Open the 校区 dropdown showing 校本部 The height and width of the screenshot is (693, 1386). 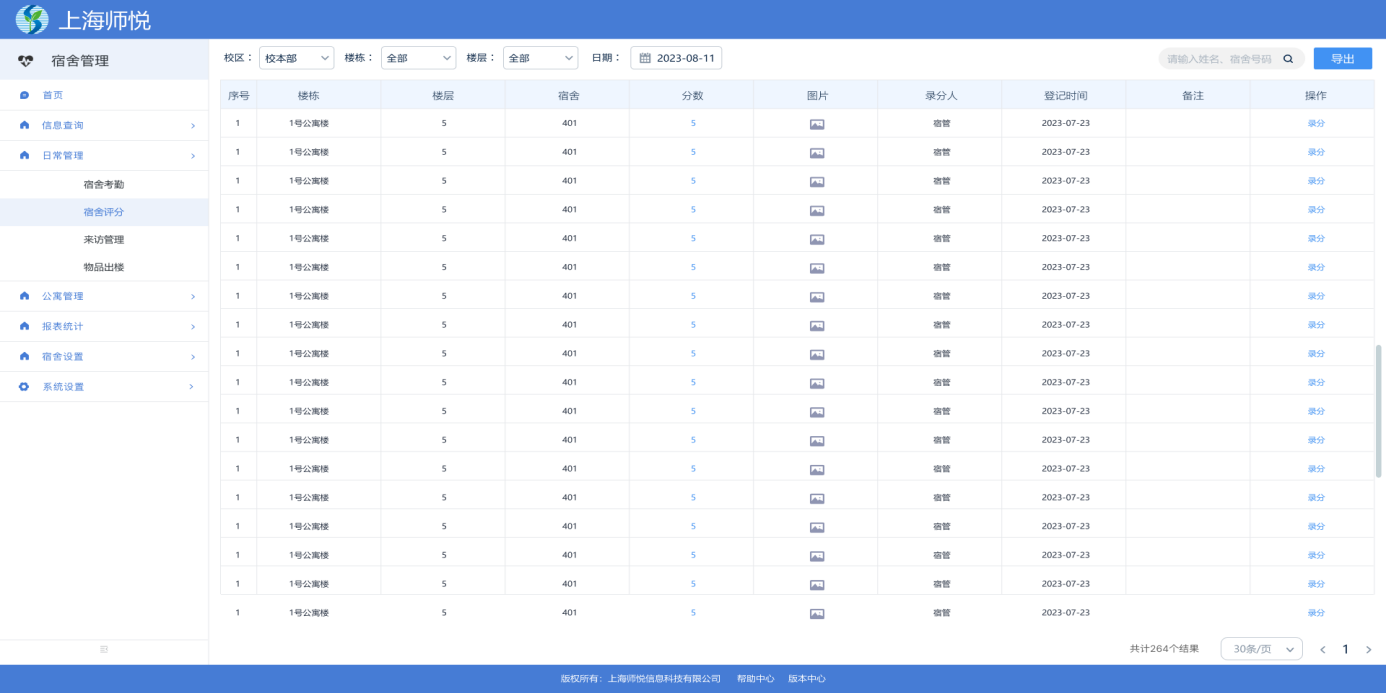point(296,57)
